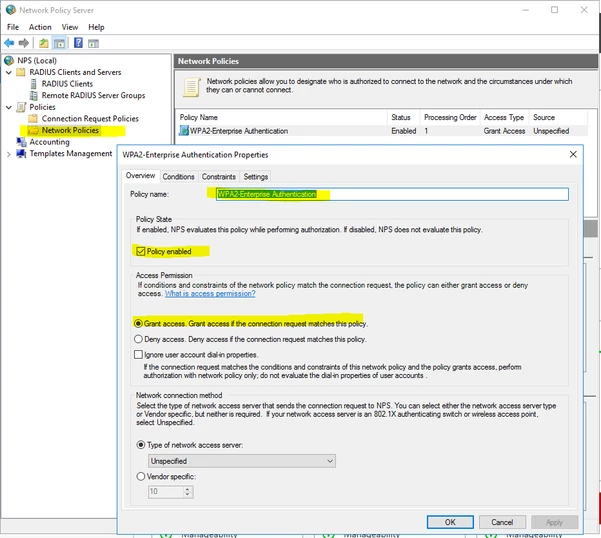Increase the Vendor specific value with up arrow
Viewport: 601px width, 538px height.
(x=187, y=489)
